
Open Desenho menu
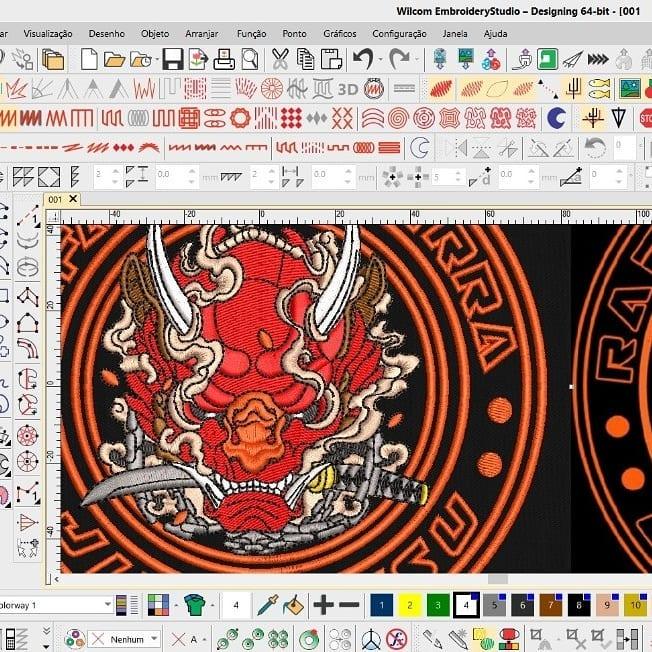coord(106,34)
